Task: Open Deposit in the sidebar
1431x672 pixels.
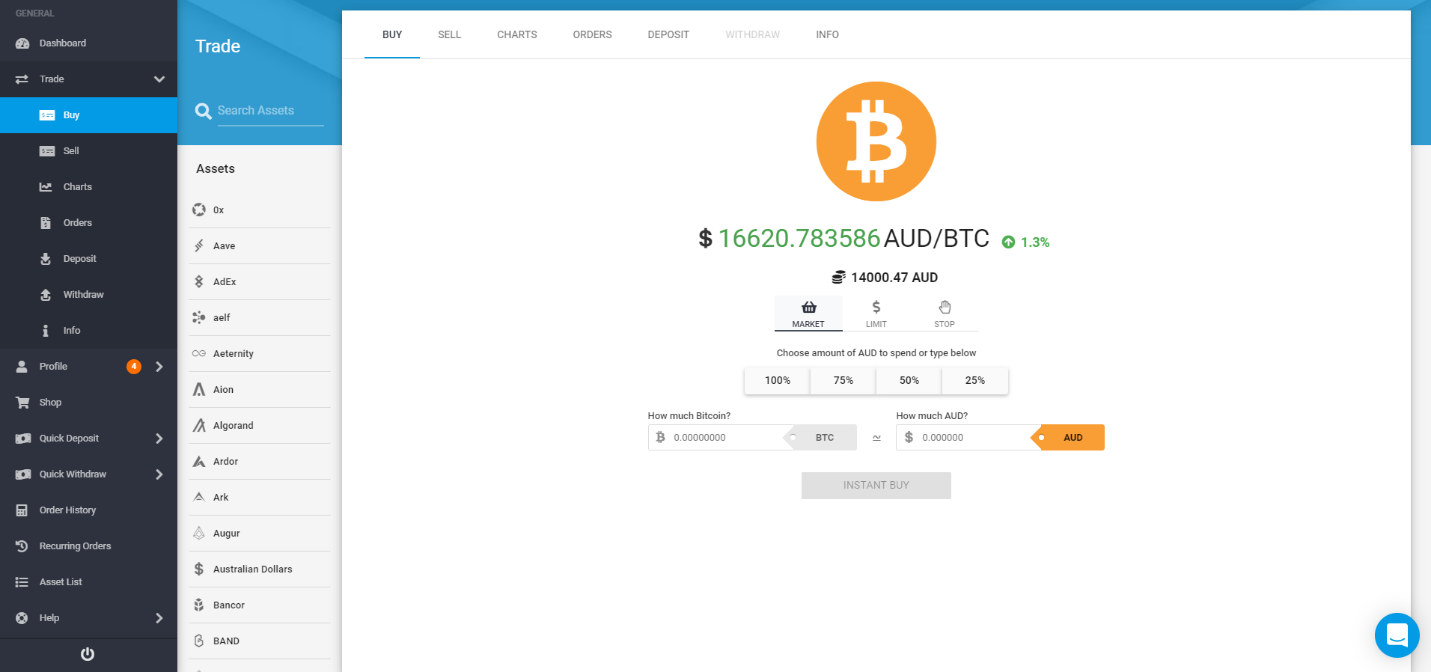Action: pos(88,259)
